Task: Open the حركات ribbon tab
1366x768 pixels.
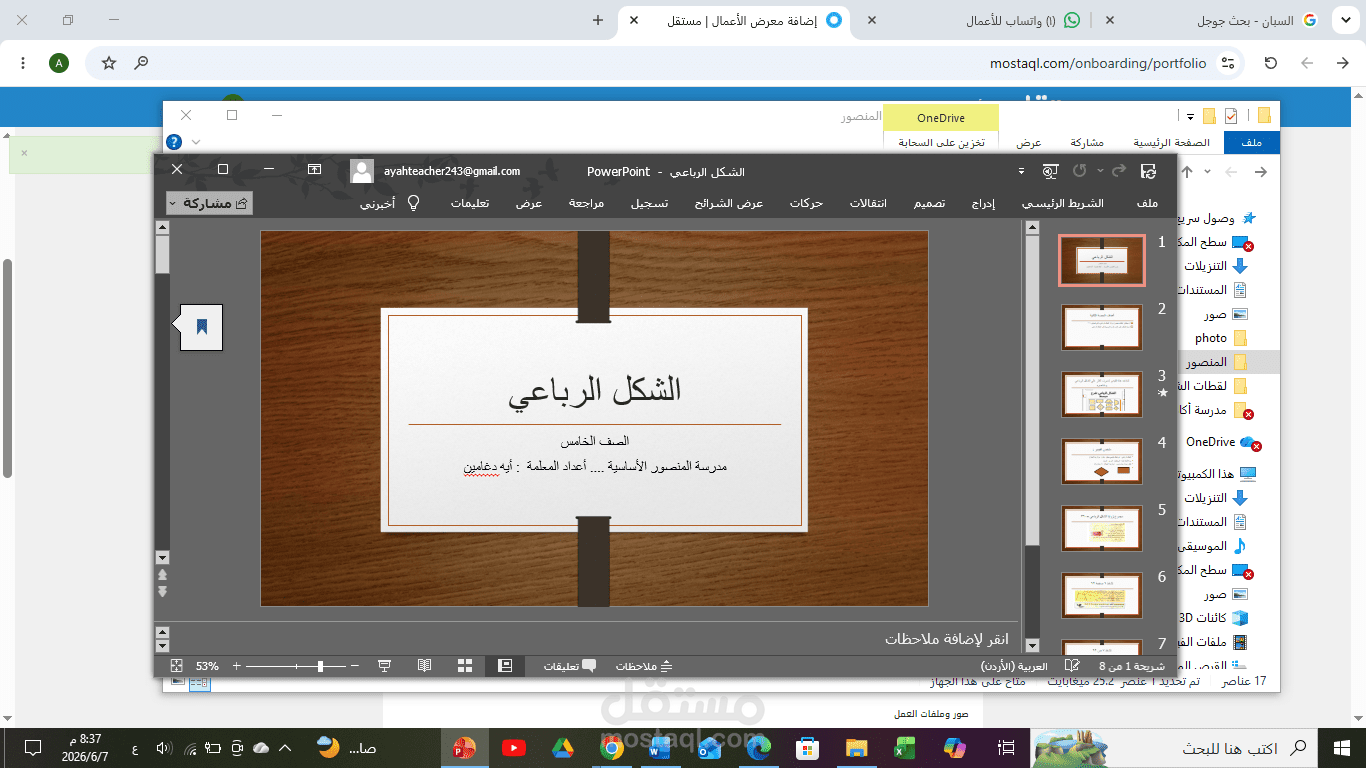Action: (x=806, y=203)
